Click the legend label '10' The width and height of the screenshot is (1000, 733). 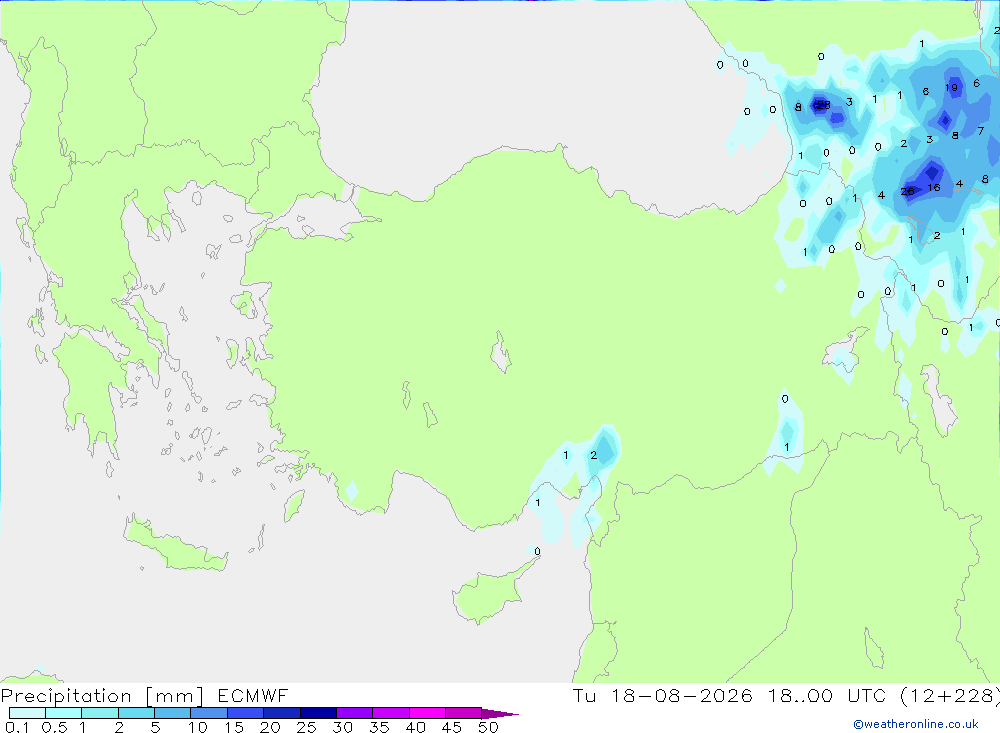tap(198, 727)
